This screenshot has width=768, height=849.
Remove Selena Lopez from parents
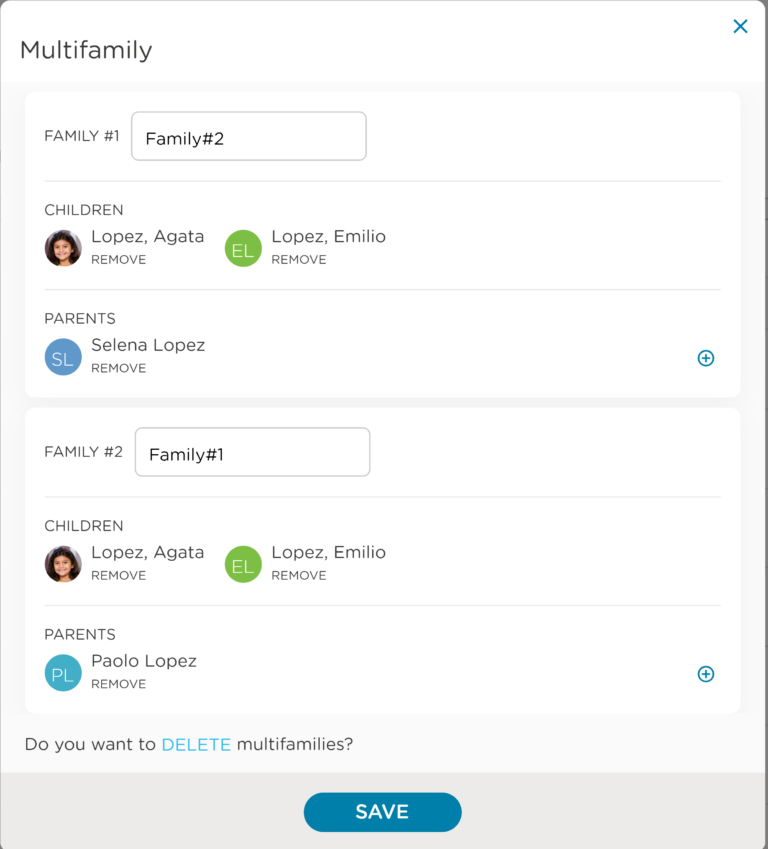click(x=118, y=369)
